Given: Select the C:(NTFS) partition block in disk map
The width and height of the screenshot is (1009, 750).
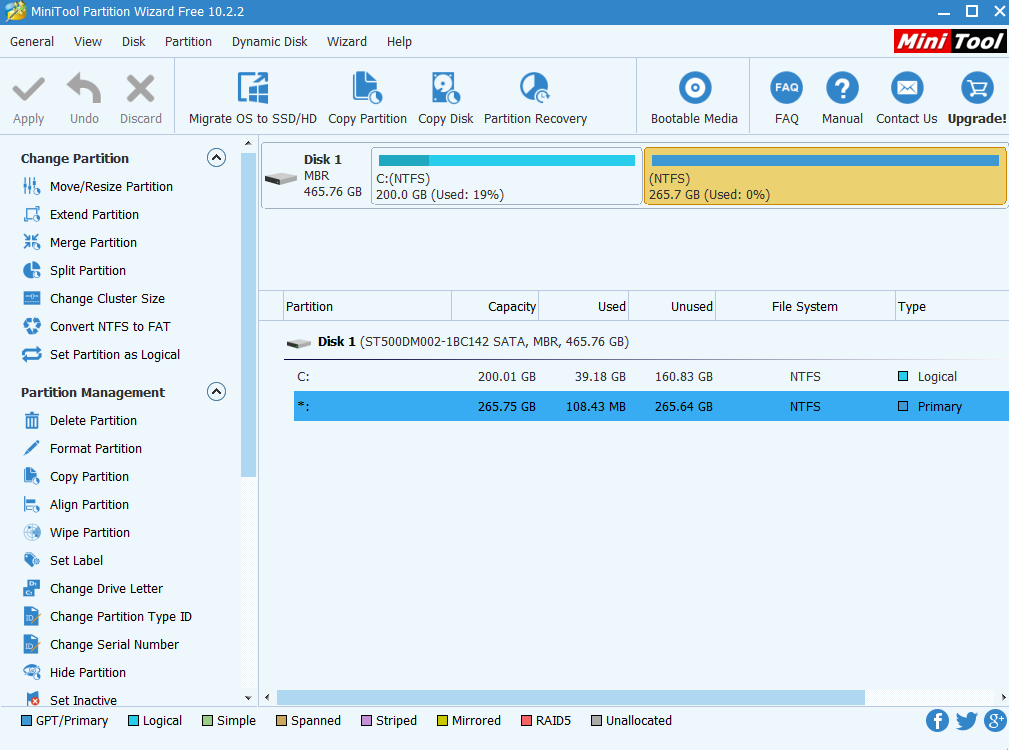Looking at the screenshot, I should (506, 176).
